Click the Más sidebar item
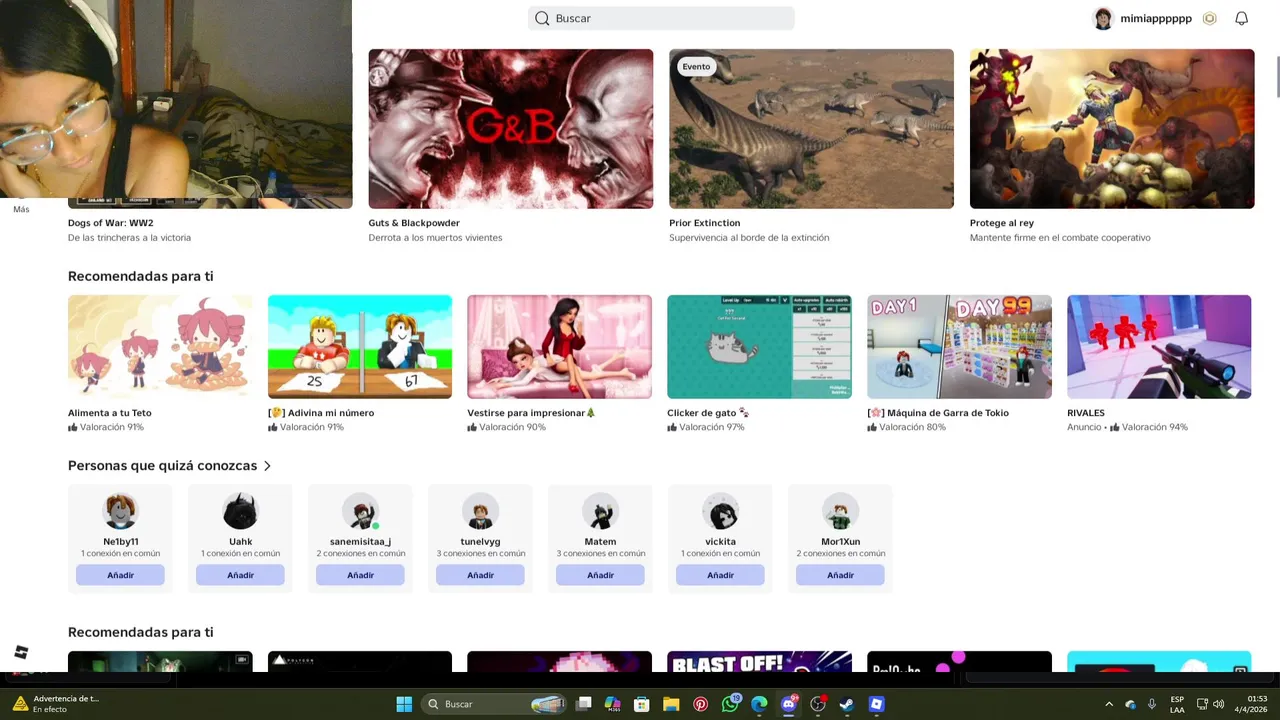The image size is (1280, 720). [21, 209]
